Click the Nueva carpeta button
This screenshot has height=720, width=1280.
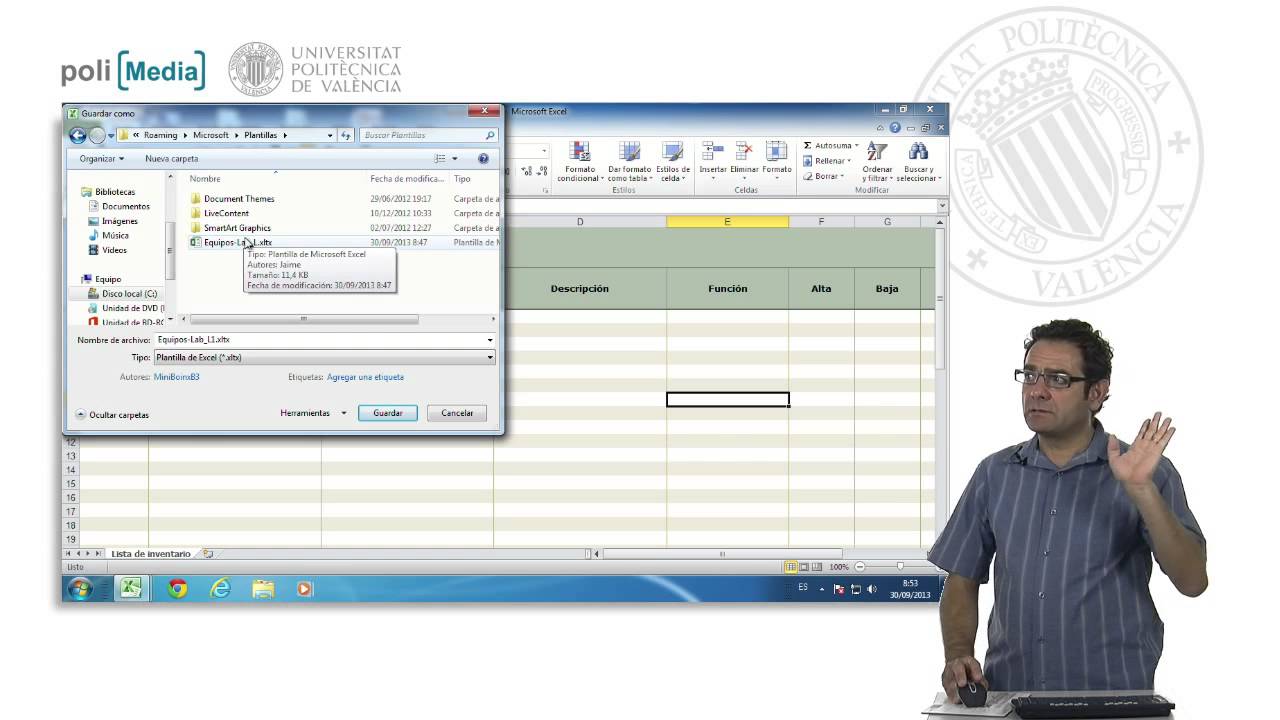172,159
